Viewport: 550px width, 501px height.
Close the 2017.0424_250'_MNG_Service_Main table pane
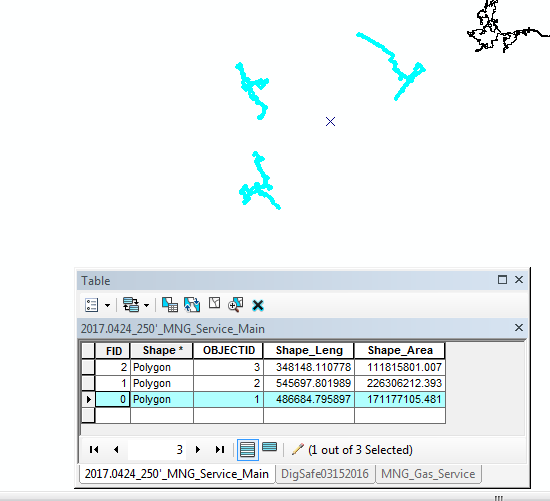click(x=519, y=328)
